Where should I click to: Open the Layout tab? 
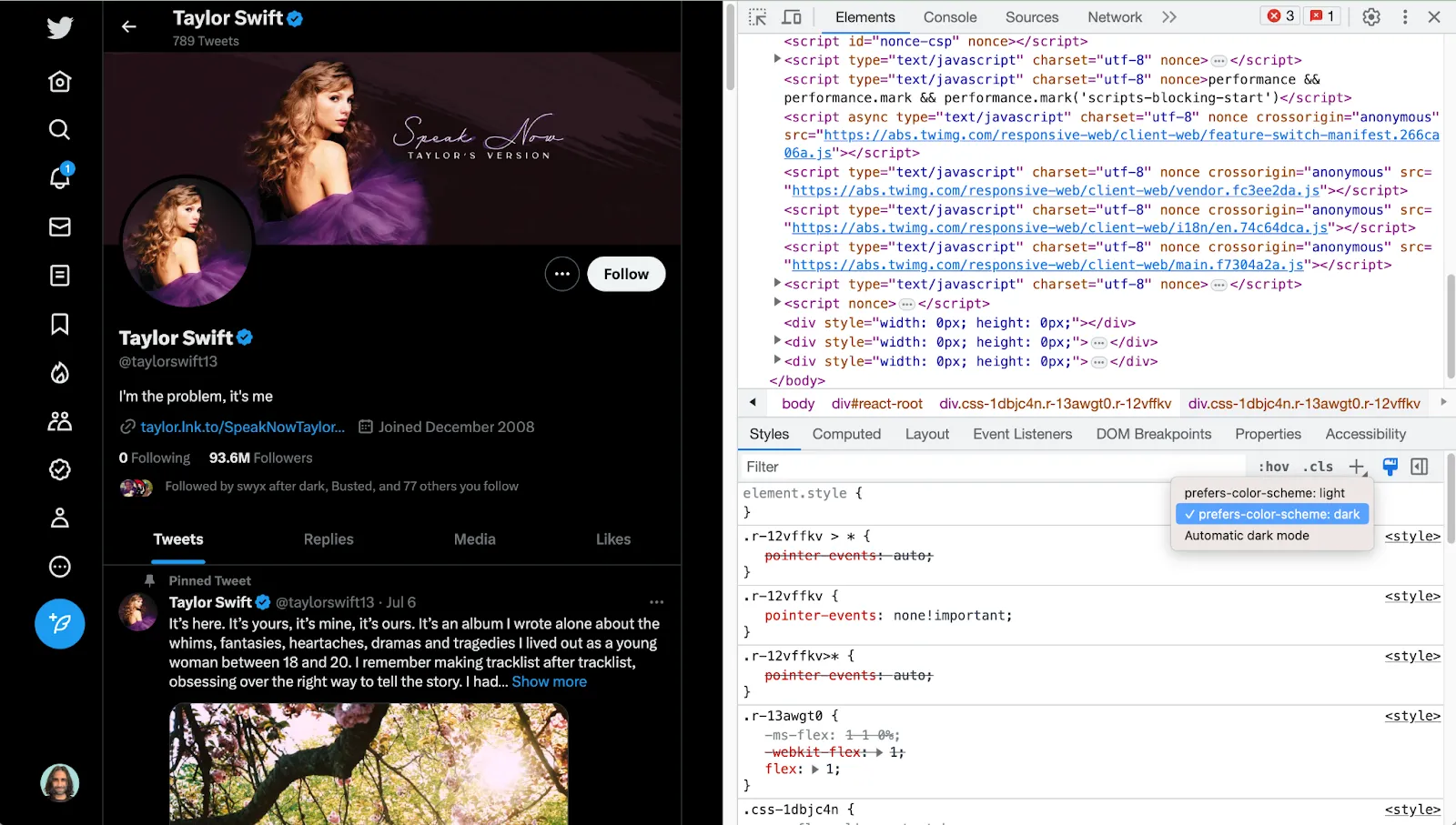point(927,434)
